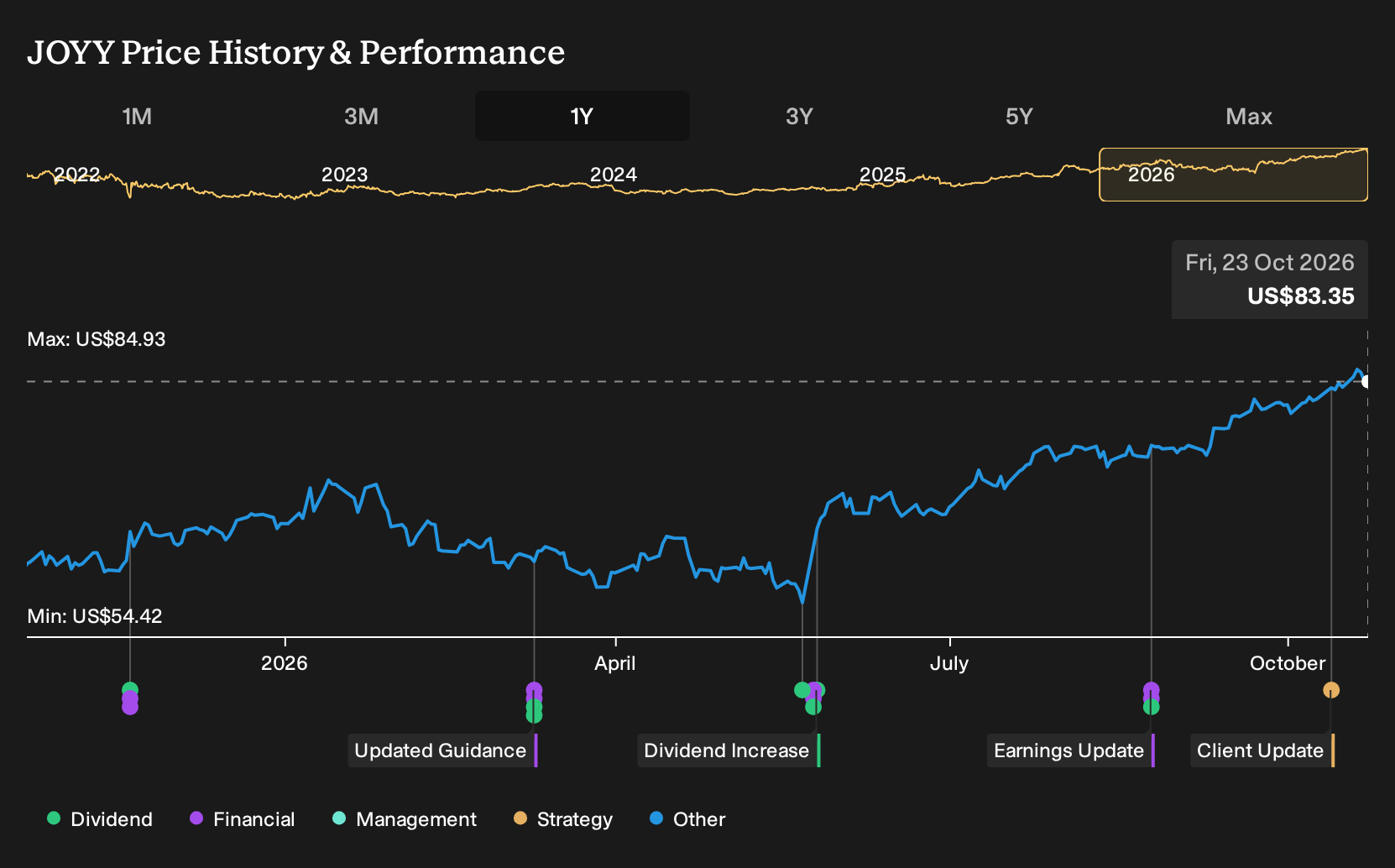Click the orange Strategy legend color dot
The width and height of the screenshot is (1395, 868).
tap(520, 818)
